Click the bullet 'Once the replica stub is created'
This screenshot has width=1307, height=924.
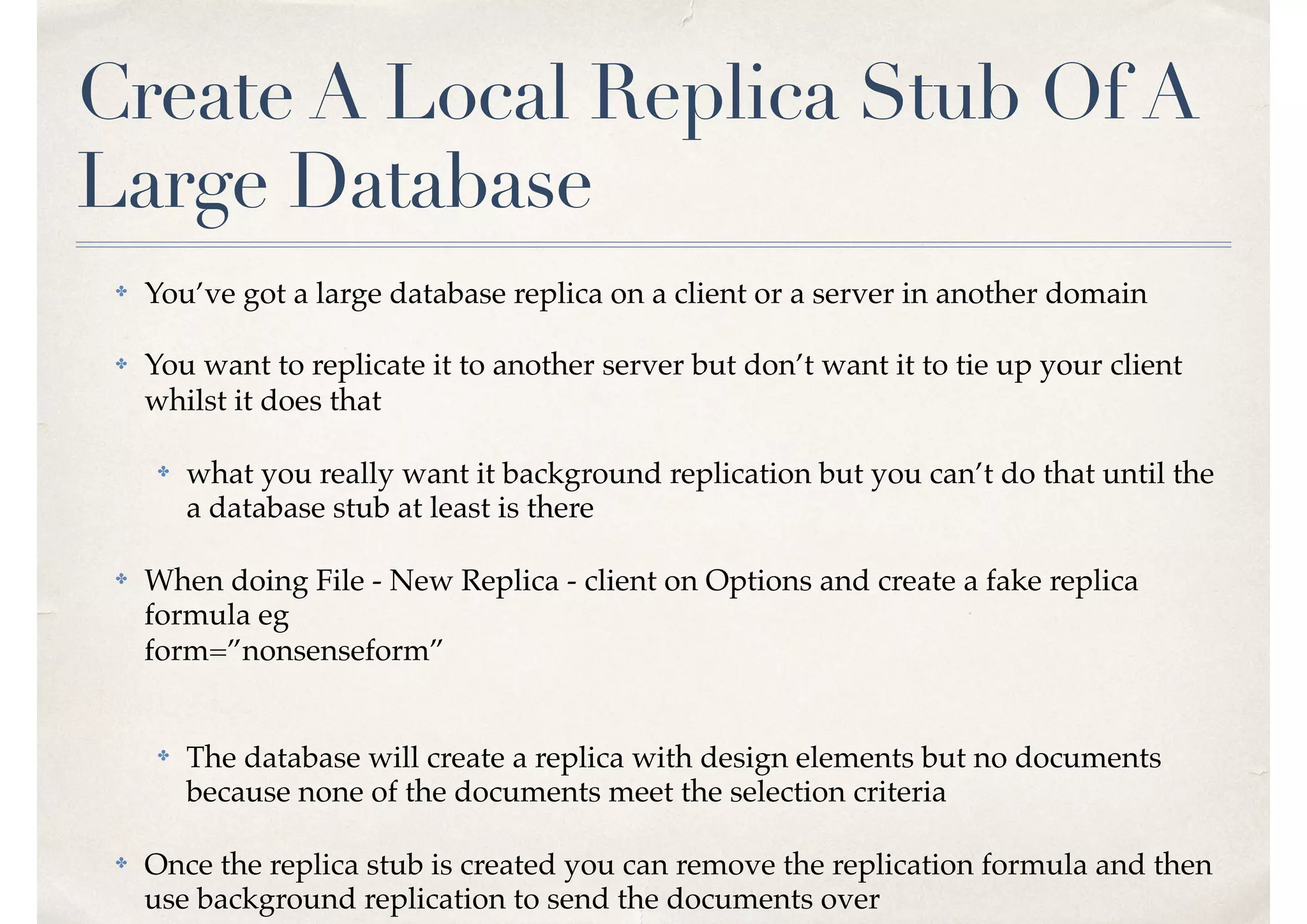coord(678,882)
